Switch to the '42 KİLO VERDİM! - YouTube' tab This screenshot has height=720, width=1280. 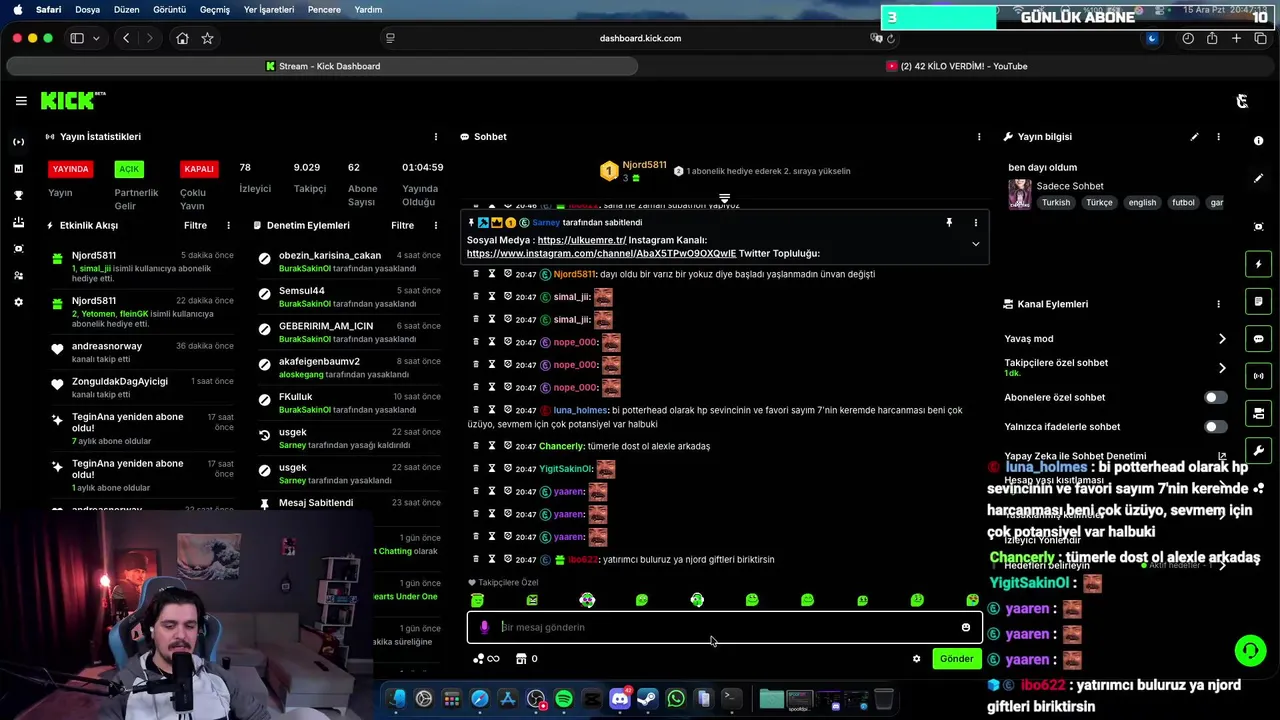tap(957, 66)
